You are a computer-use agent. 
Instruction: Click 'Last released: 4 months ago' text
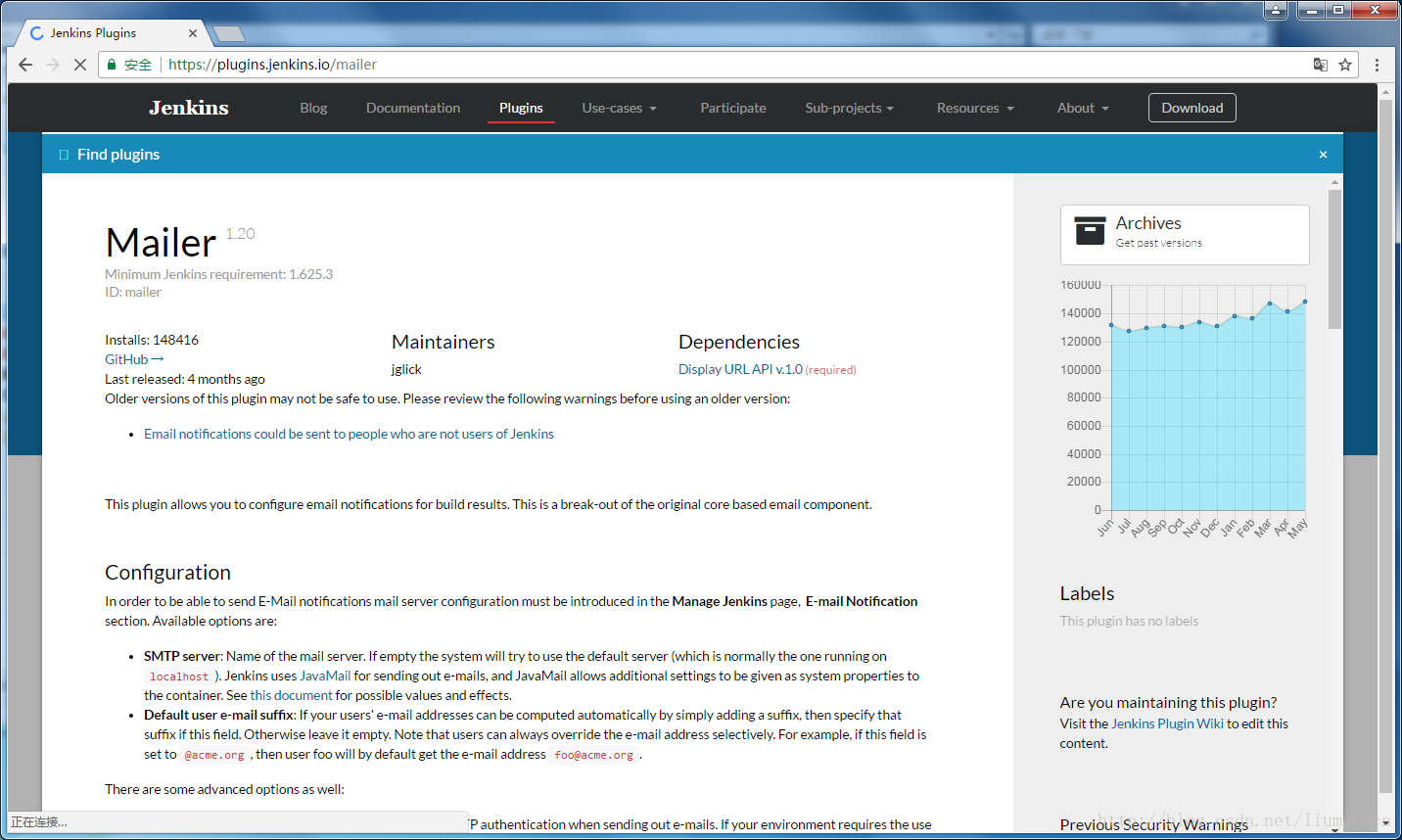pyautogui.click(x=185, y=379)
